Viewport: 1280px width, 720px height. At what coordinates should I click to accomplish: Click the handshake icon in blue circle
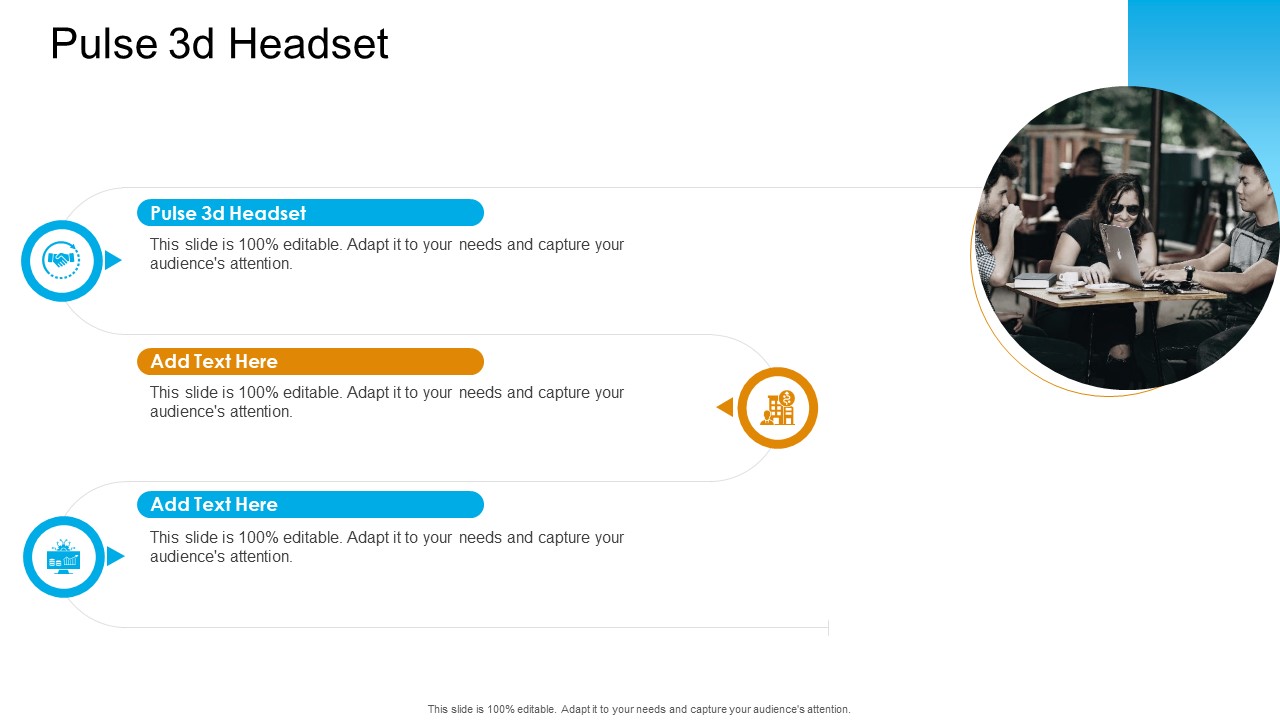[x=62, y=261]
